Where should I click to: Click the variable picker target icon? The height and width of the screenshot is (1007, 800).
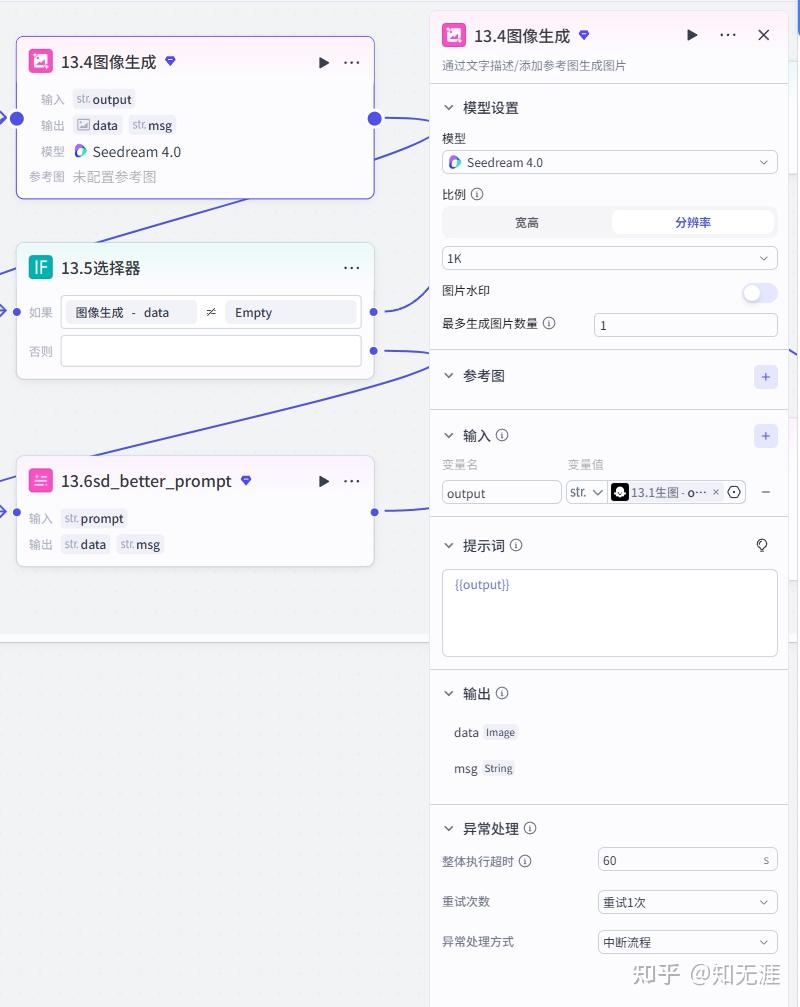pos(734,492)
